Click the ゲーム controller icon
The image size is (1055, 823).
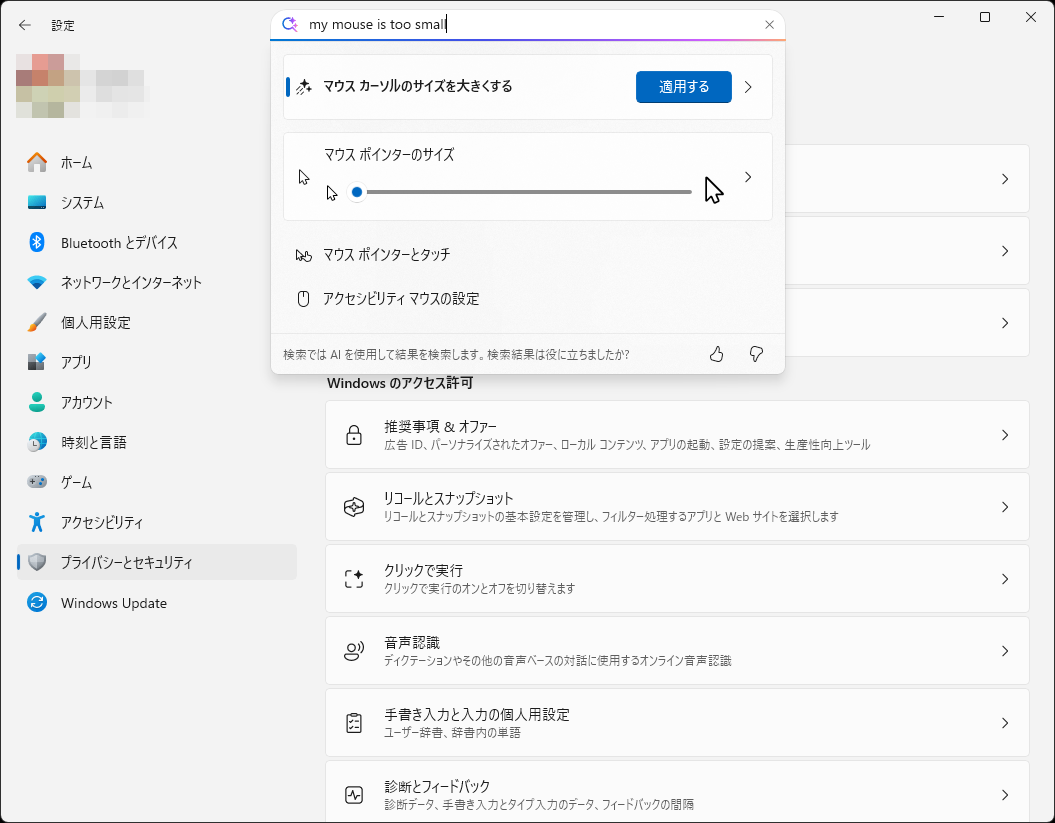(36, 482)
